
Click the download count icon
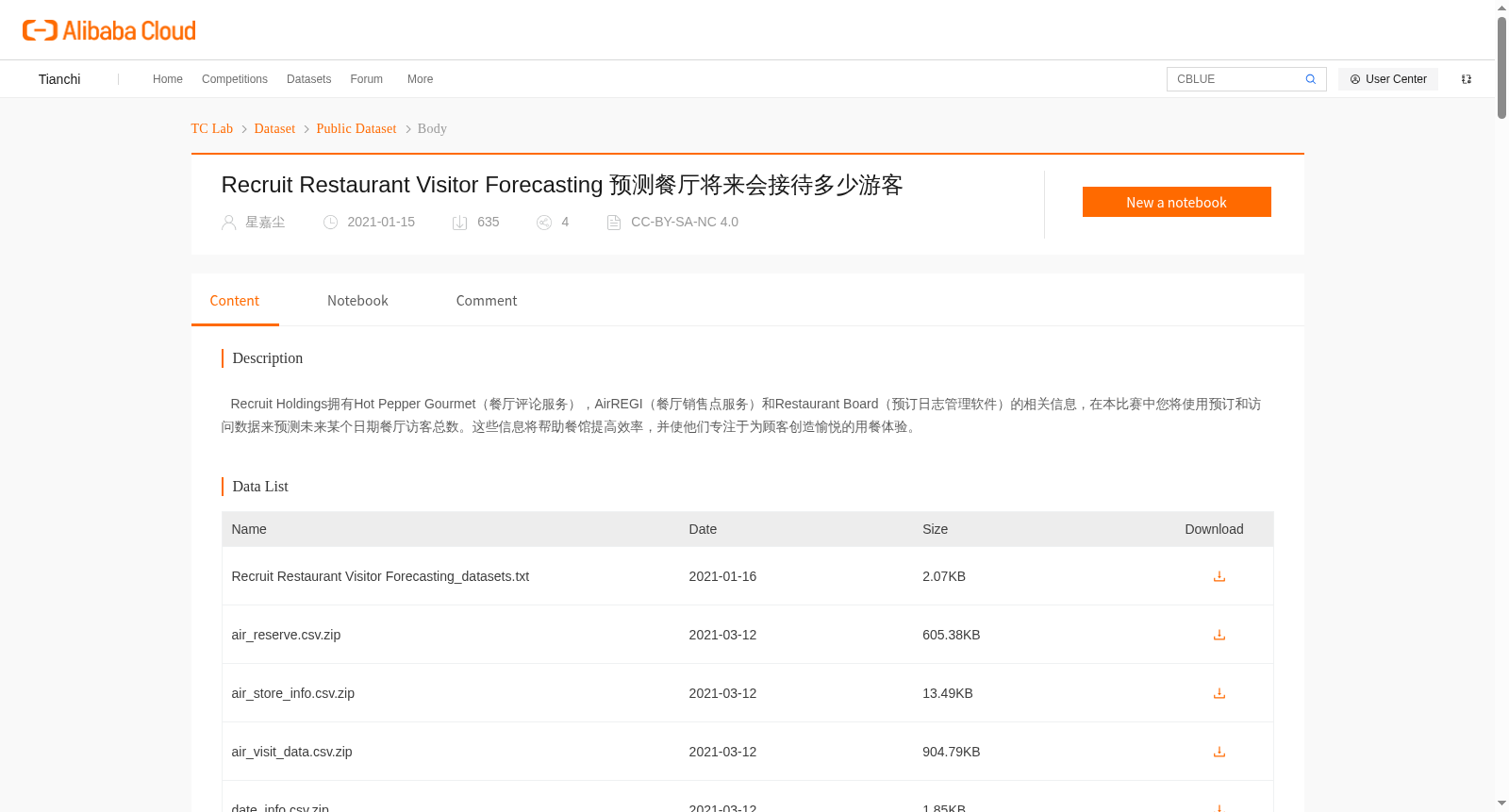click(460, 223)
